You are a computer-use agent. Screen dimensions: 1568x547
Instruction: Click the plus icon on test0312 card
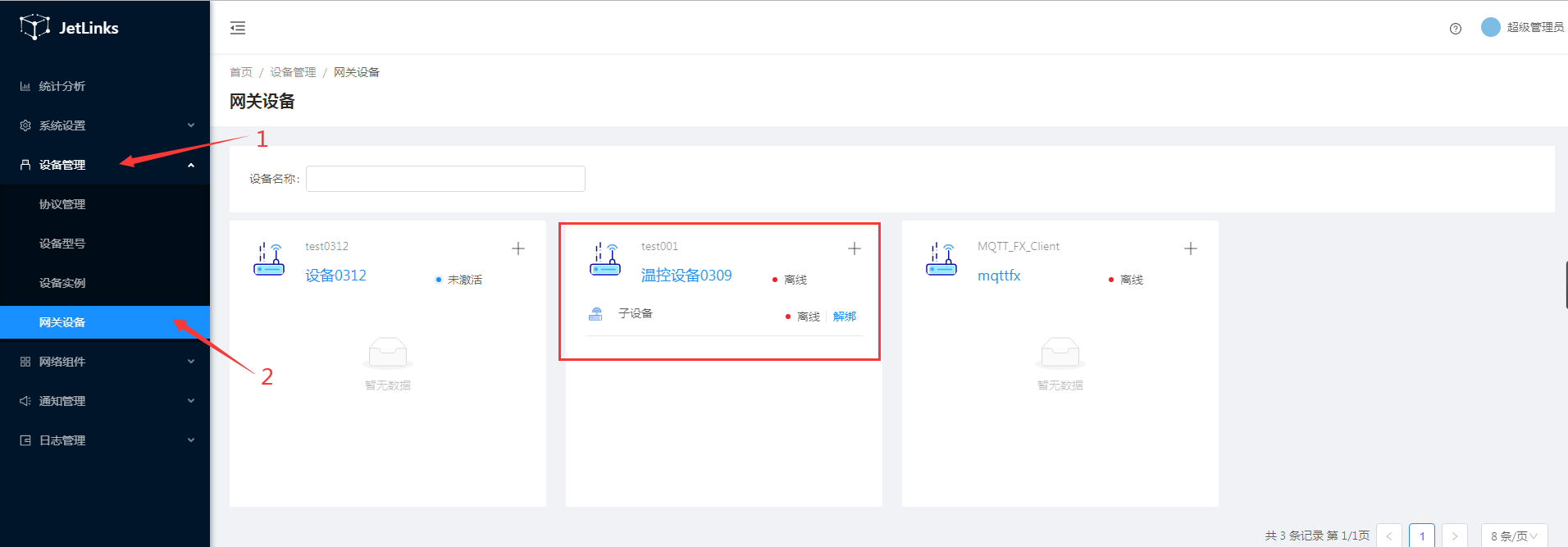(518, 248)
